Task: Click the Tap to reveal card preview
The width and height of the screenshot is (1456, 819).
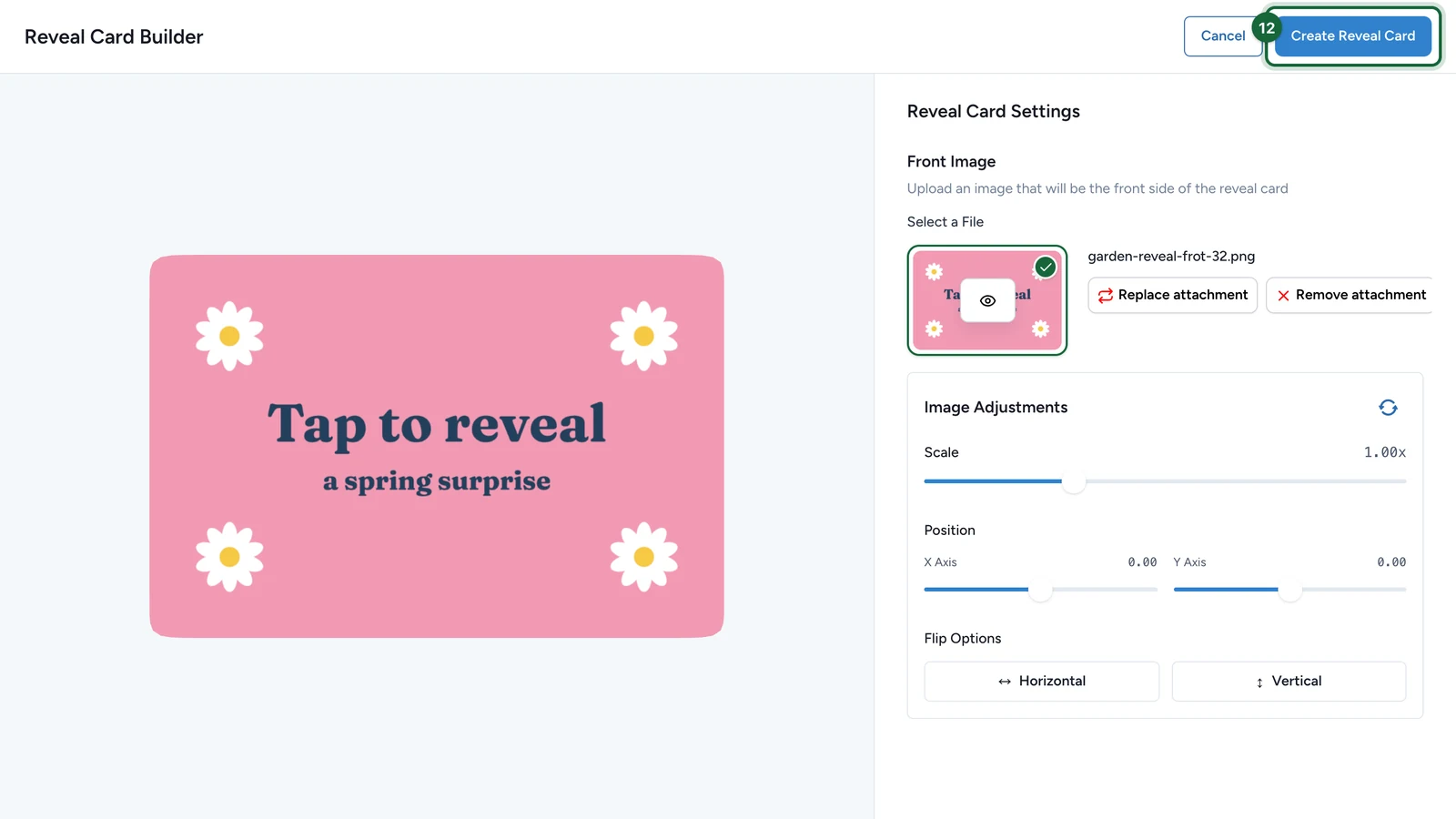Action: [437, 446]
